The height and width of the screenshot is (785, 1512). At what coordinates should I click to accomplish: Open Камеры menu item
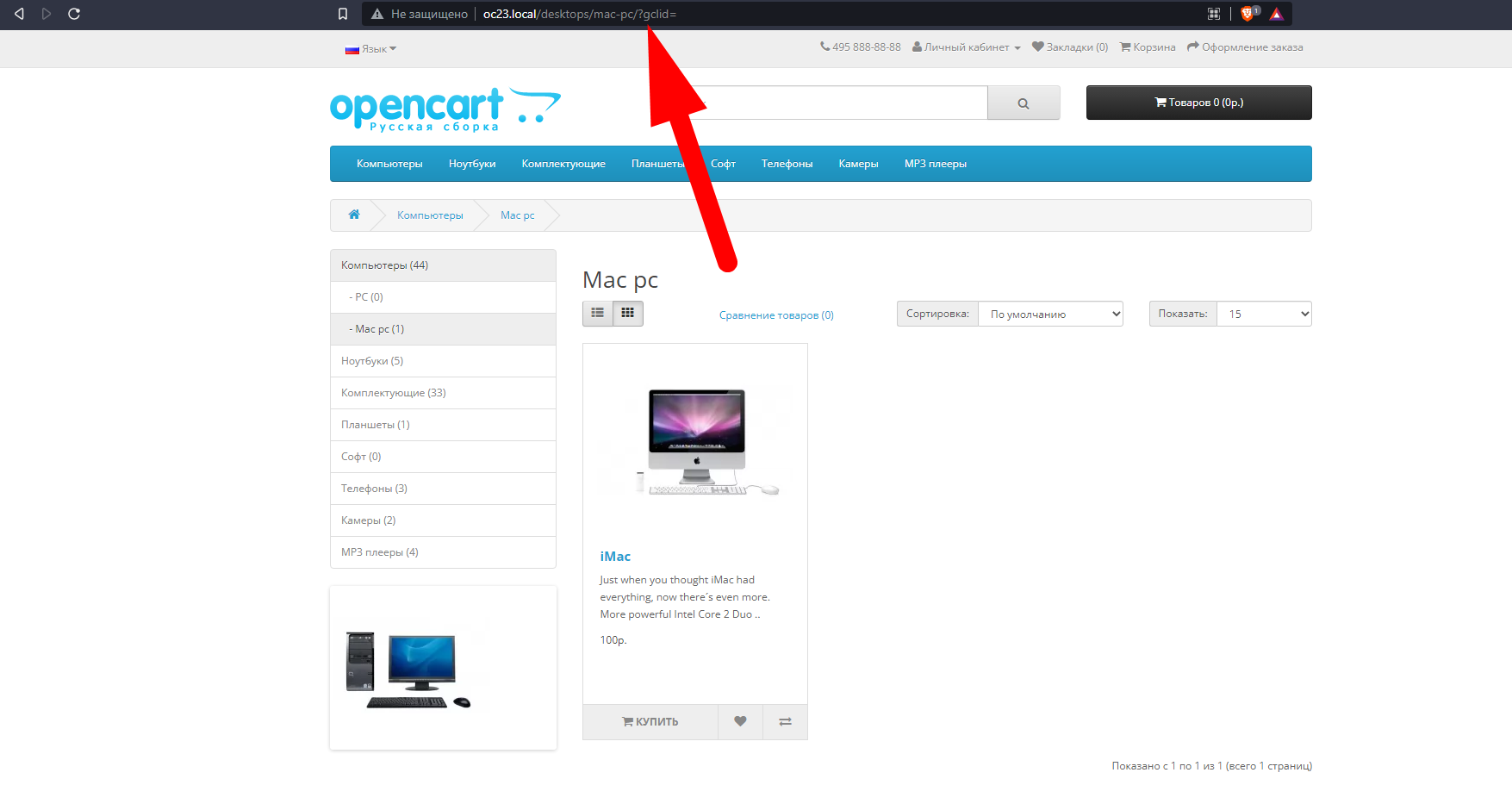pyautogui.click(x=858, y=164)
